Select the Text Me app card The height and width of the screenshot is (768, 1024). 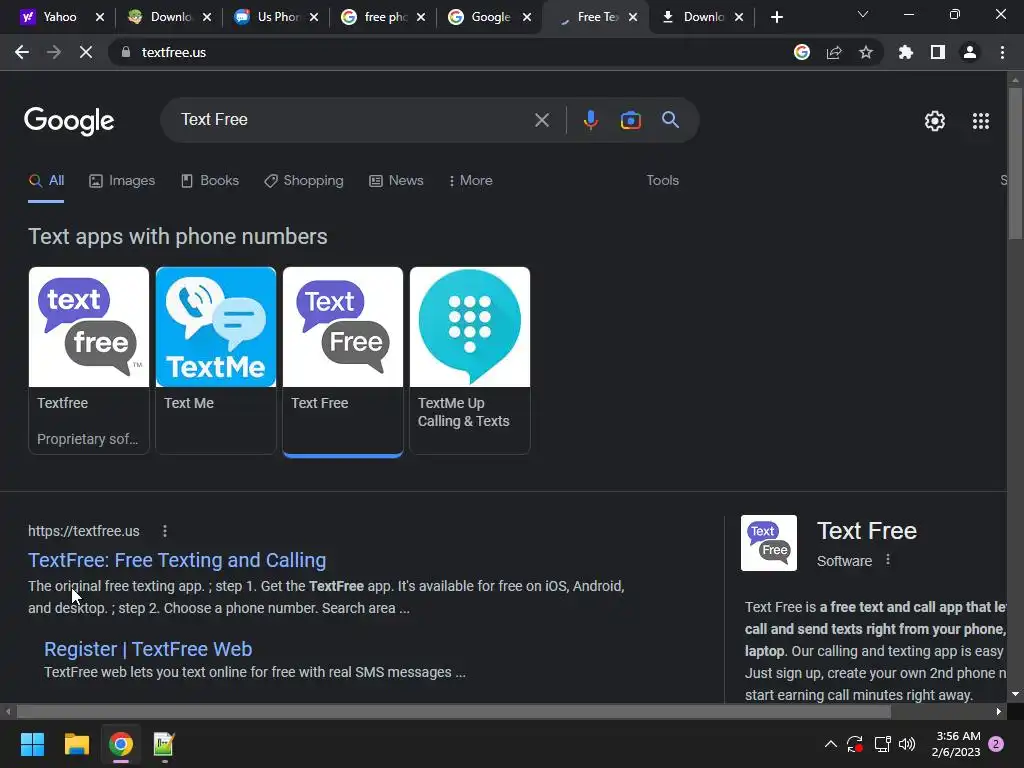tap(216, 360)
